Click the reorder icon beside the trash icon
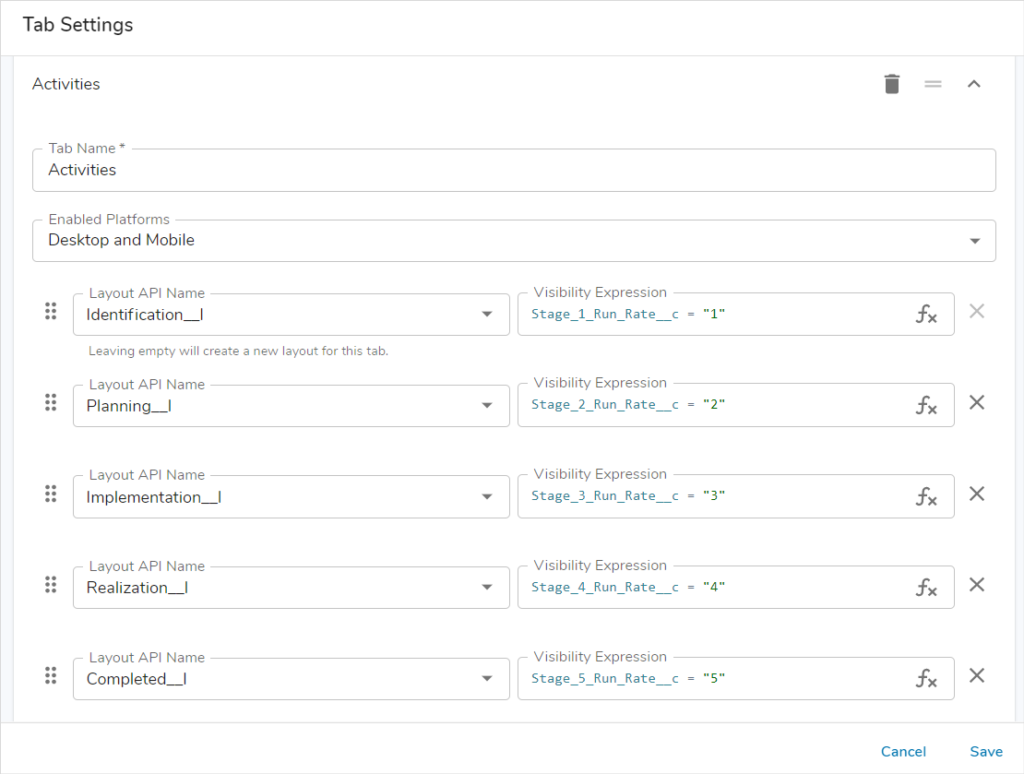 click(933, 84)
